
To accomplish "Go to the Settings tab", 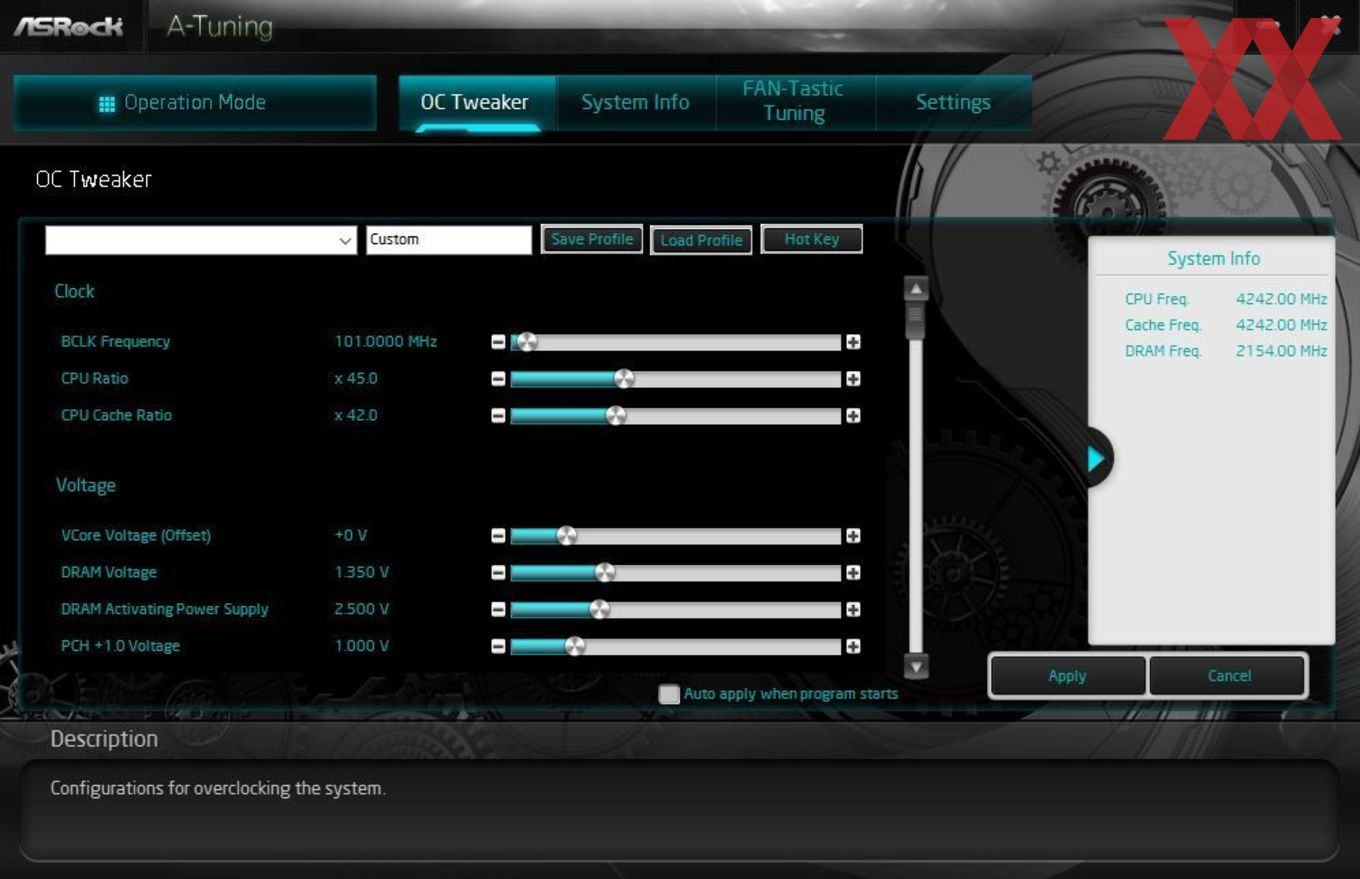I will click(953, 102).
